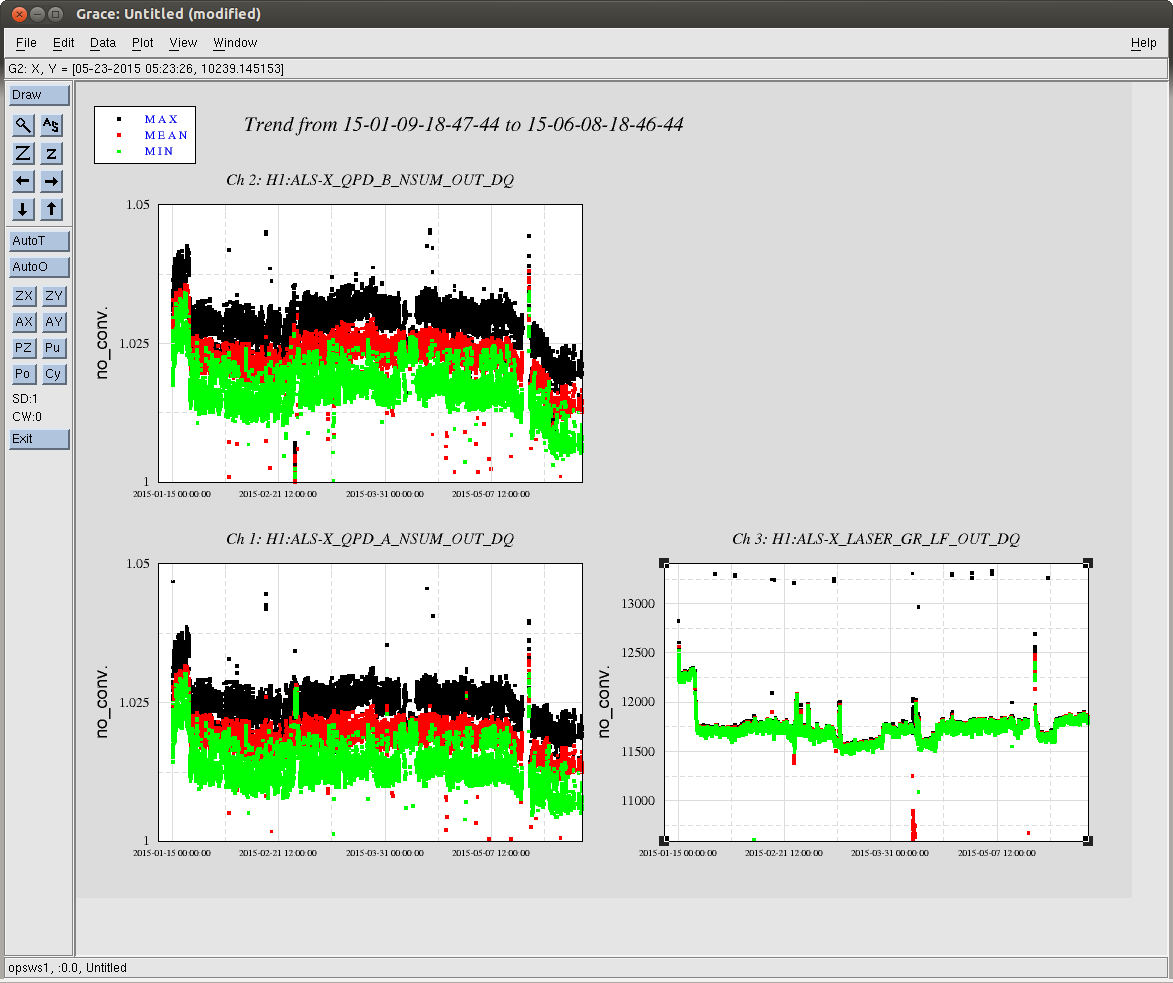The height and width of the screenshot is (983, 1173).
Task: Click the AutoT autotick button
Action: click(39, 241)
